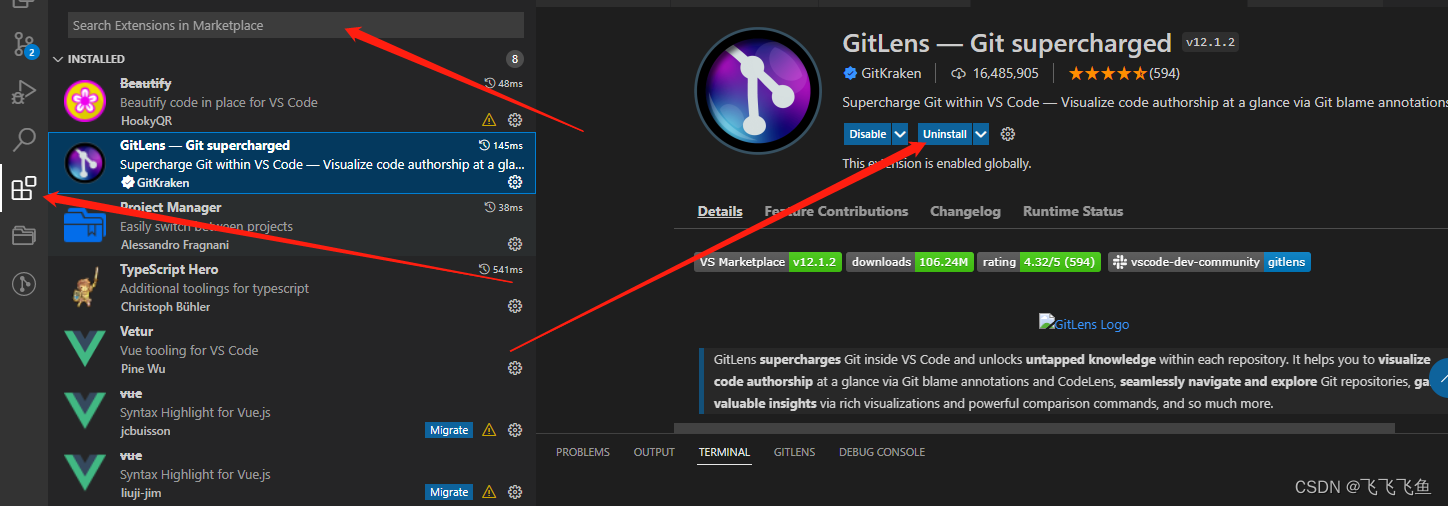Screen dimensions: 1448x506
Task: Click the 38ms activation time on Project Manager
Action: 503,208
